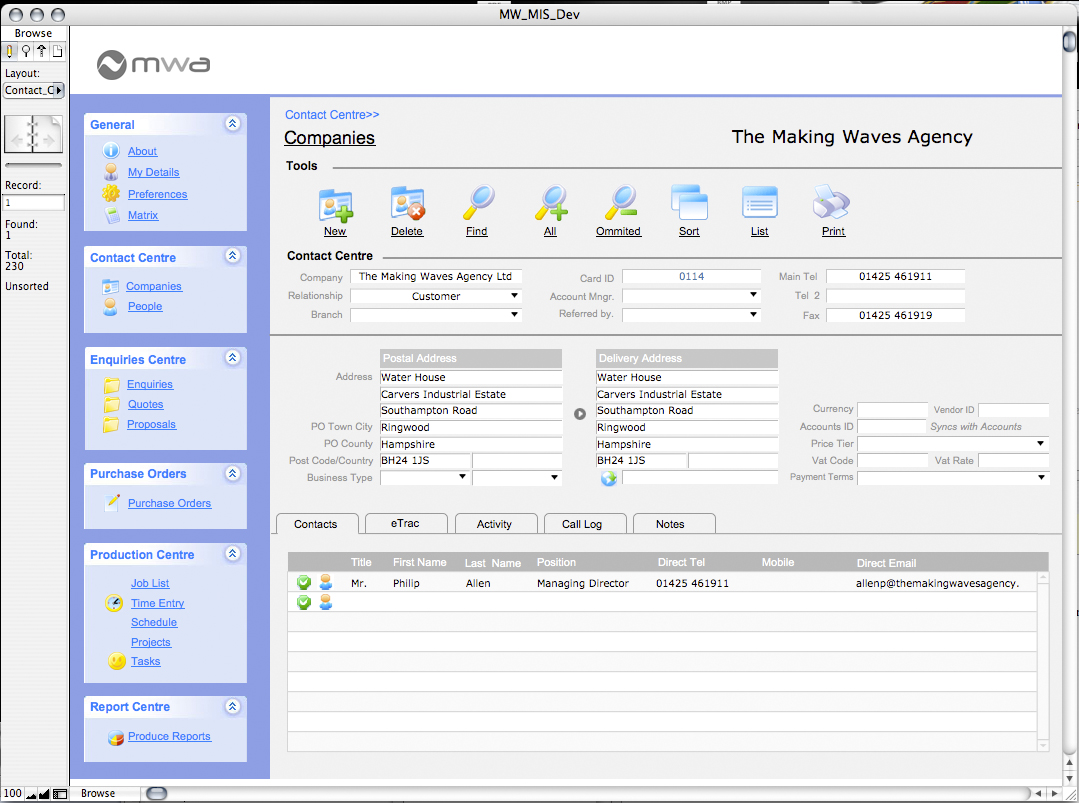Viewport: 1079px width, 803px height.
Task: Click the folder icon beside Proposals
Action: point(111,425)
